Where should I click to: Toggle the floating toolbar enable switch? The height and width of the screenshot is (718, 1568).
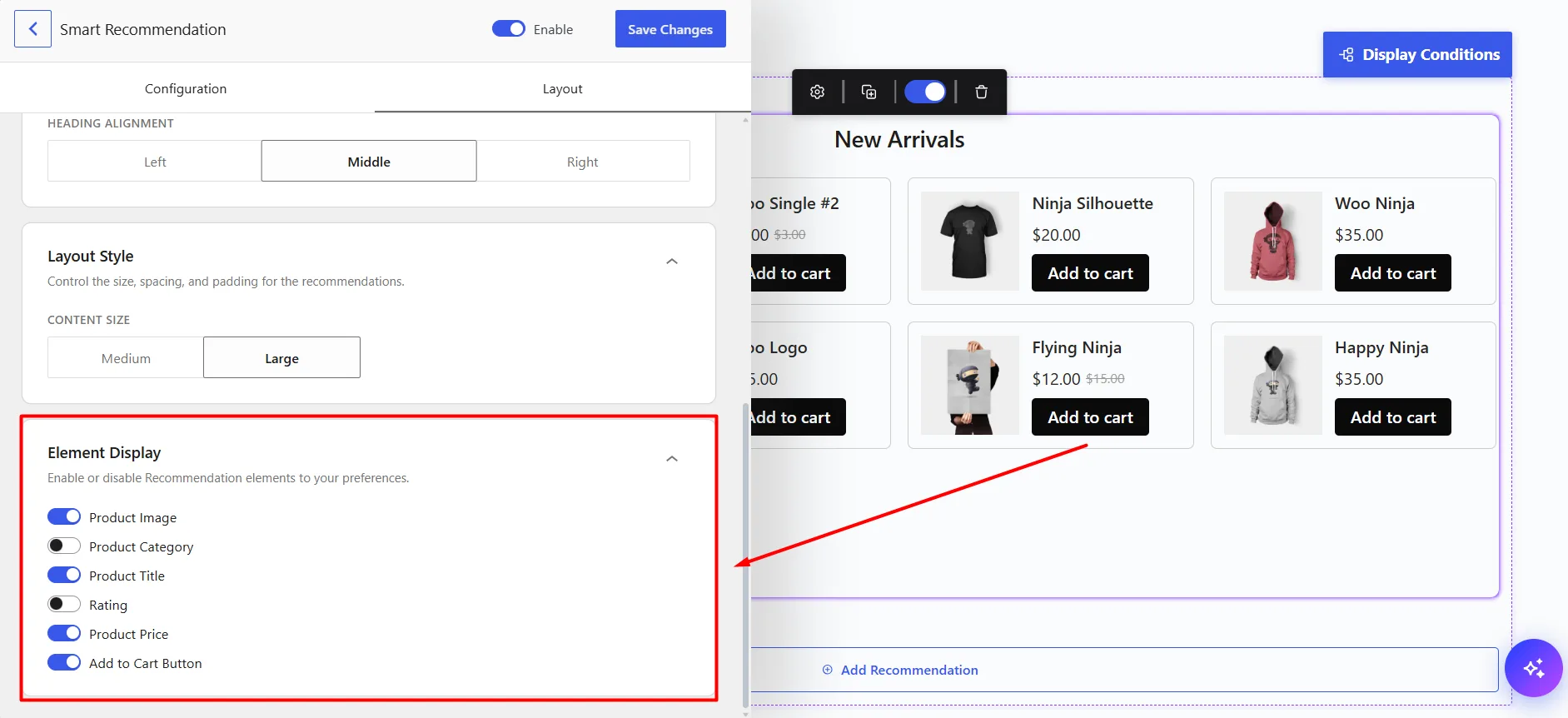(925, 92)
